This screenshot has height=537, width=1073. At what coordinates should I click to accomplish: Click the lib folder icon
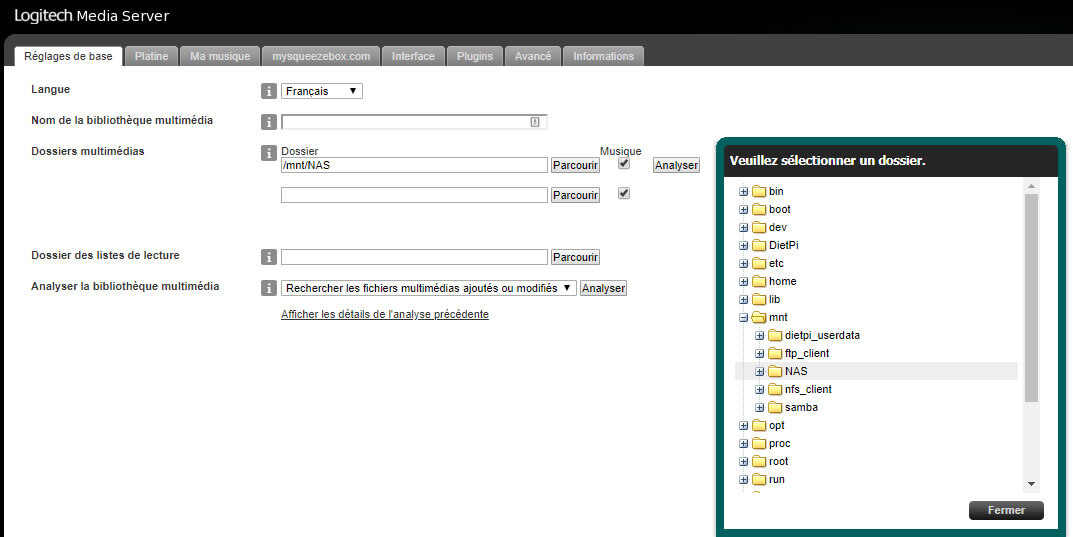(759, 299)
